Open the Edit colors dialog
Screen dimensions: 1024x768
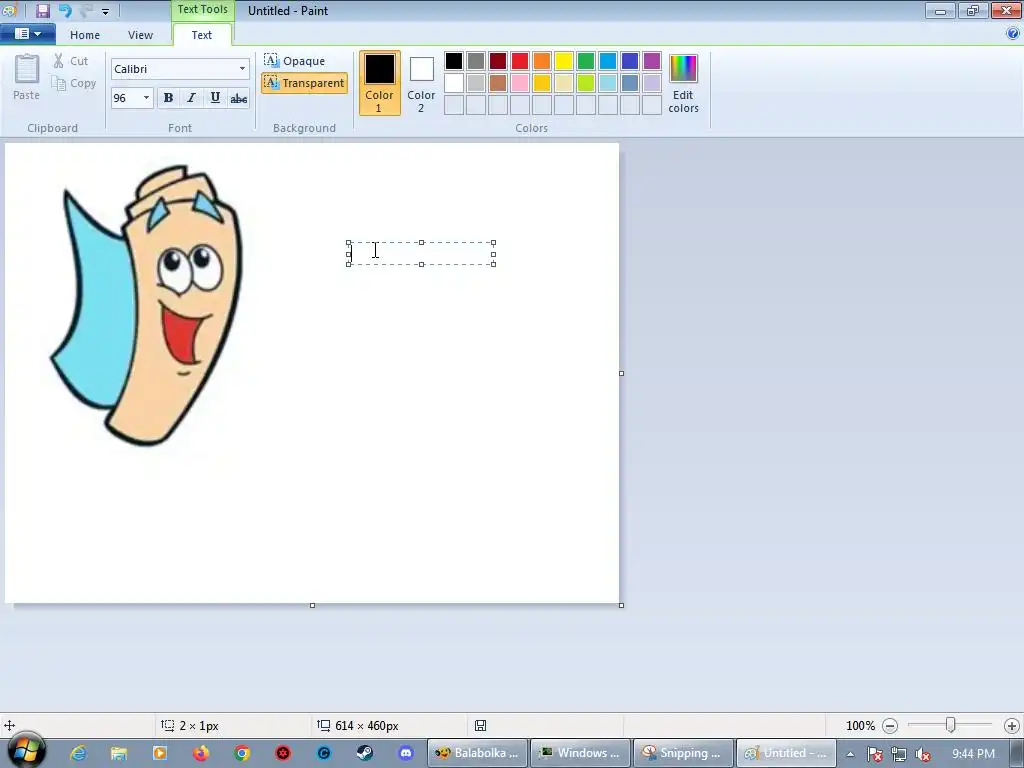tap(684, 84)
